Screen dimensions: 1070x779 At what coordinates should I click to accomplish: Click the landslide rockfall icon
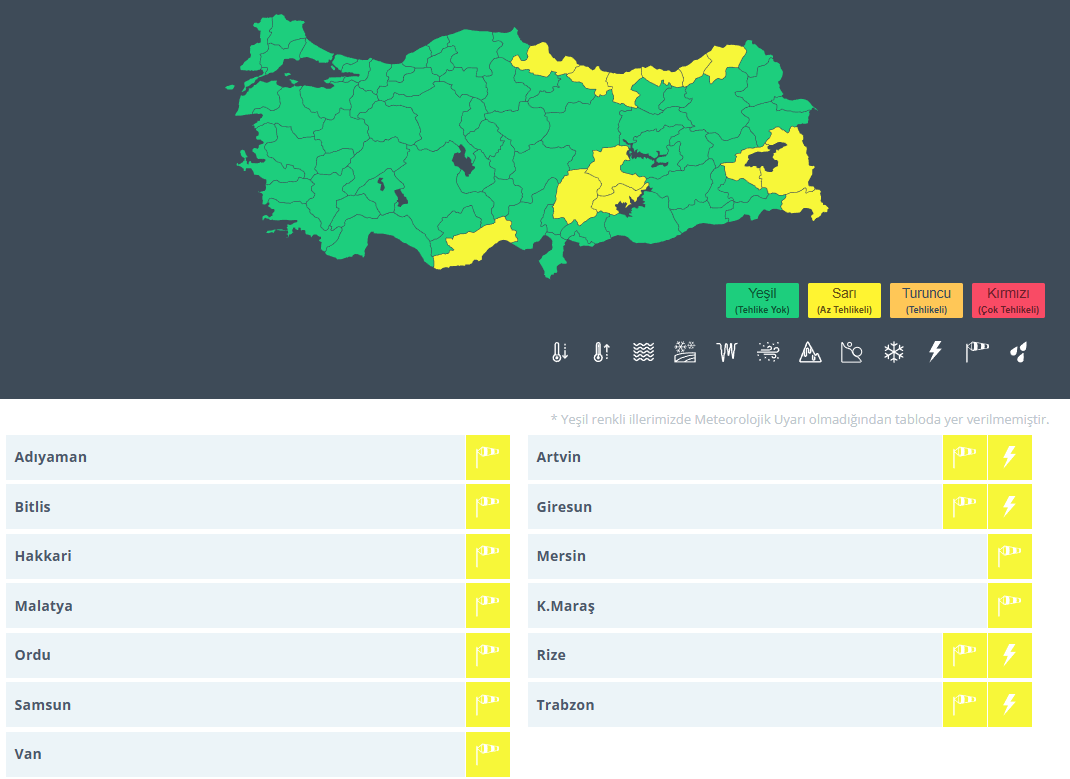pyautogui.click(x=851, y=352)
